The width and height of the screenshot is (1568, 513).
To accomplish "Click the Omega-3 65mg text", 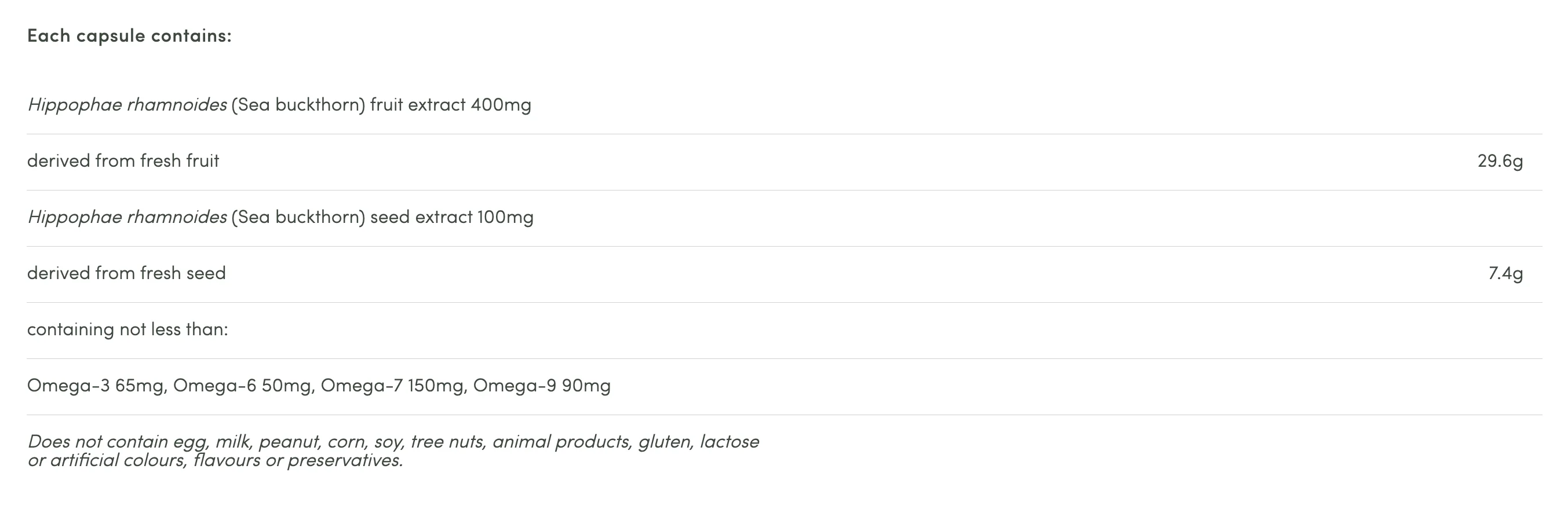I will 97,386.
